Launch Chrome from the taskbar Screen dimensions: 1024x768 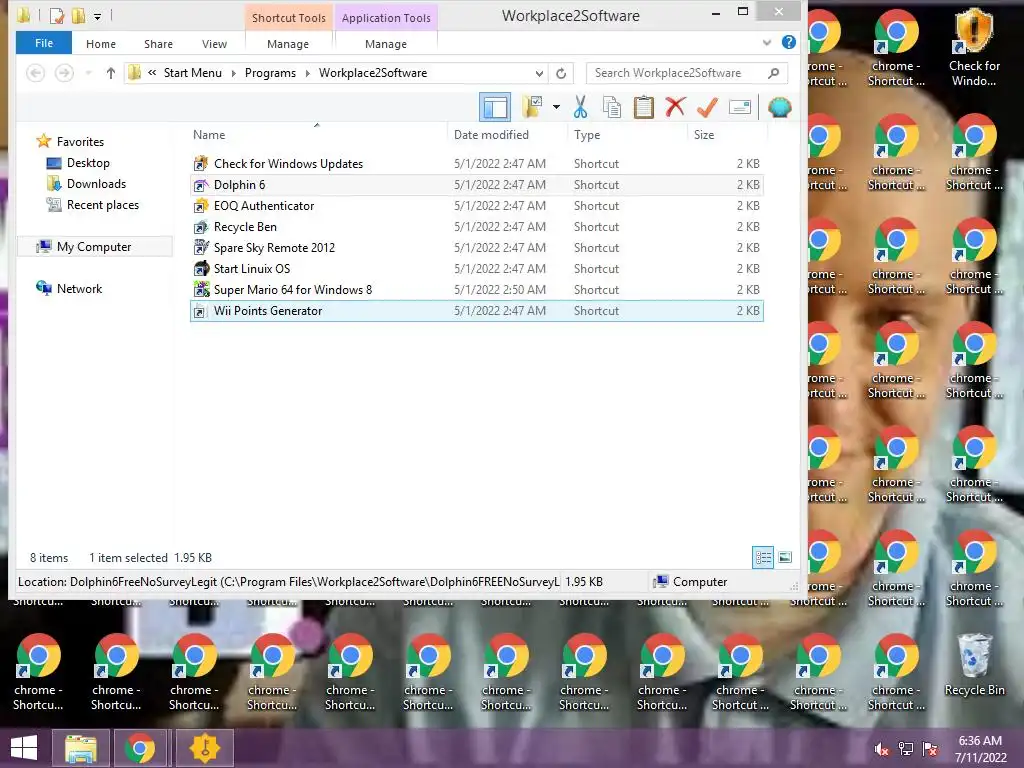140,748
